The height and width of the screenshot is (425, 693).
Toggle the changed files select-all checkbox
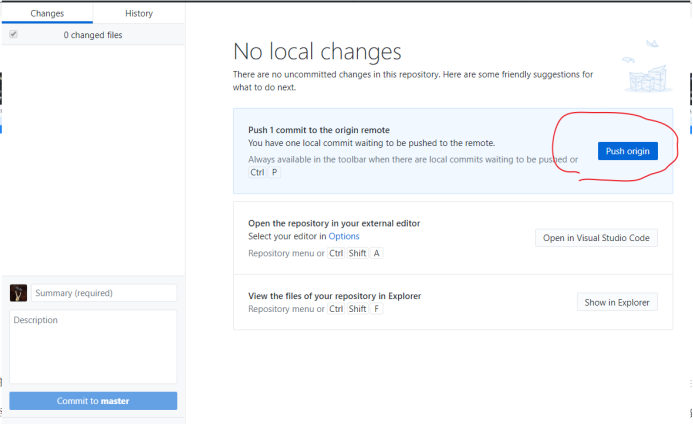coord(14,34)
